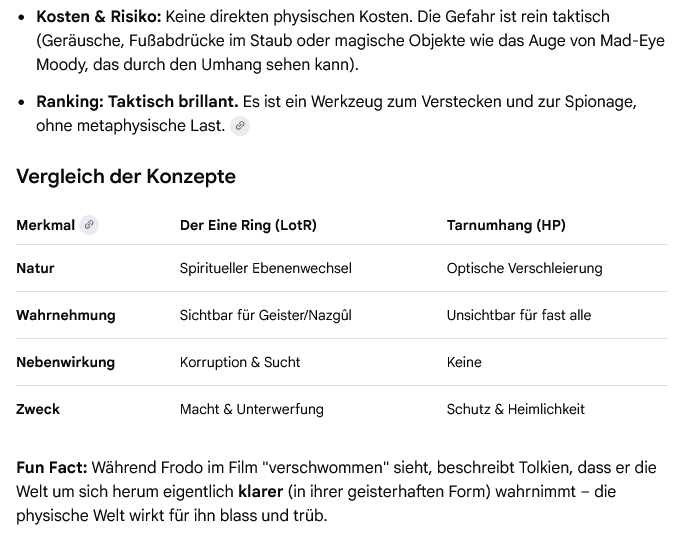
Task: Click the bold "Kosten & Risiko:" bullet label
Action: click(x=98, y=17)
